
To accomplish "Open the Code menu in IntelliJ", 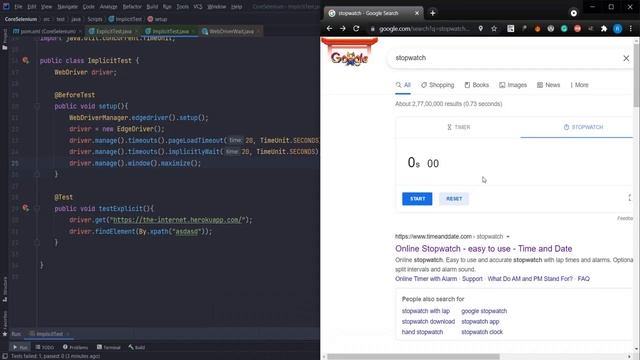I will coord(89,7).
